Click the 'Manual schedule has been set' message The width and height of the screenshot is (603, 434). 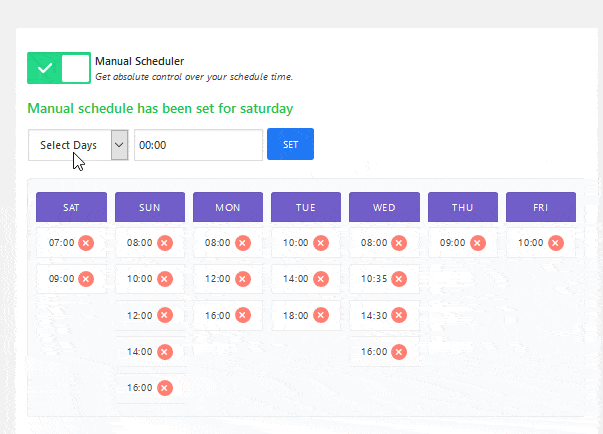[160, 109]
